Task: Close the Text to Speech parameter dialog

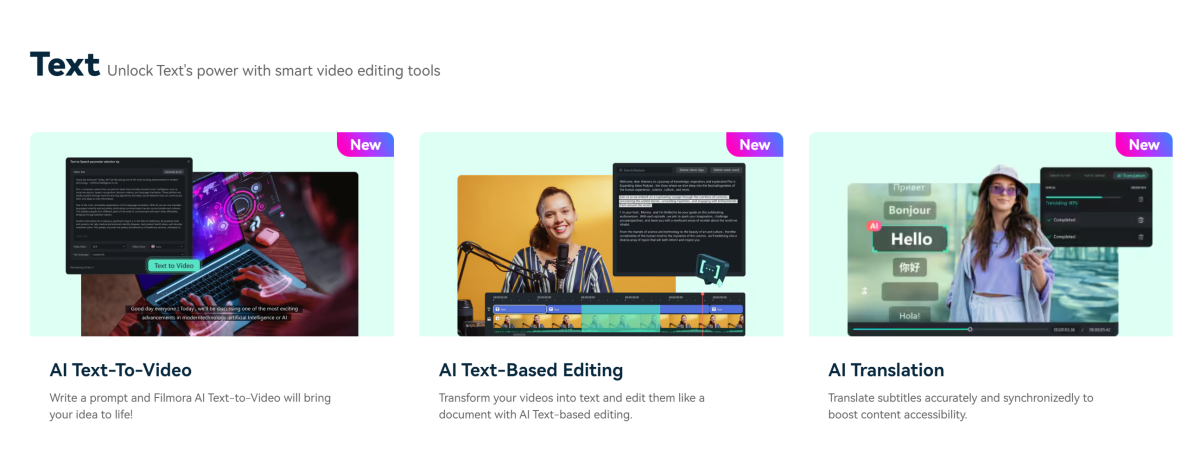Action: pyautogui.click(x=188, y=161)
